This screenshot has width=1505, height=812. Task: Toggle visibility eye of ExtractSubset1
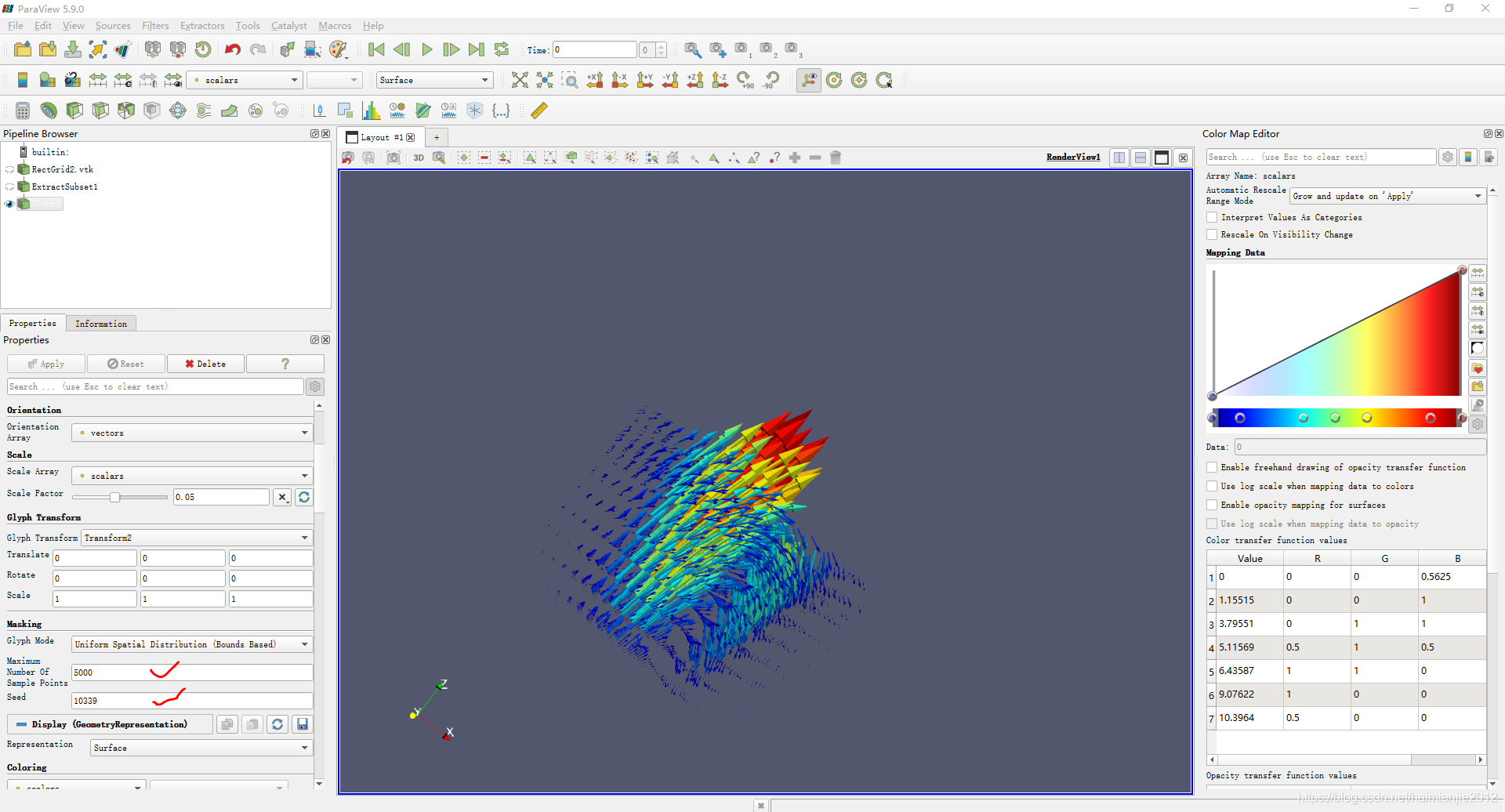pos(9,187)
